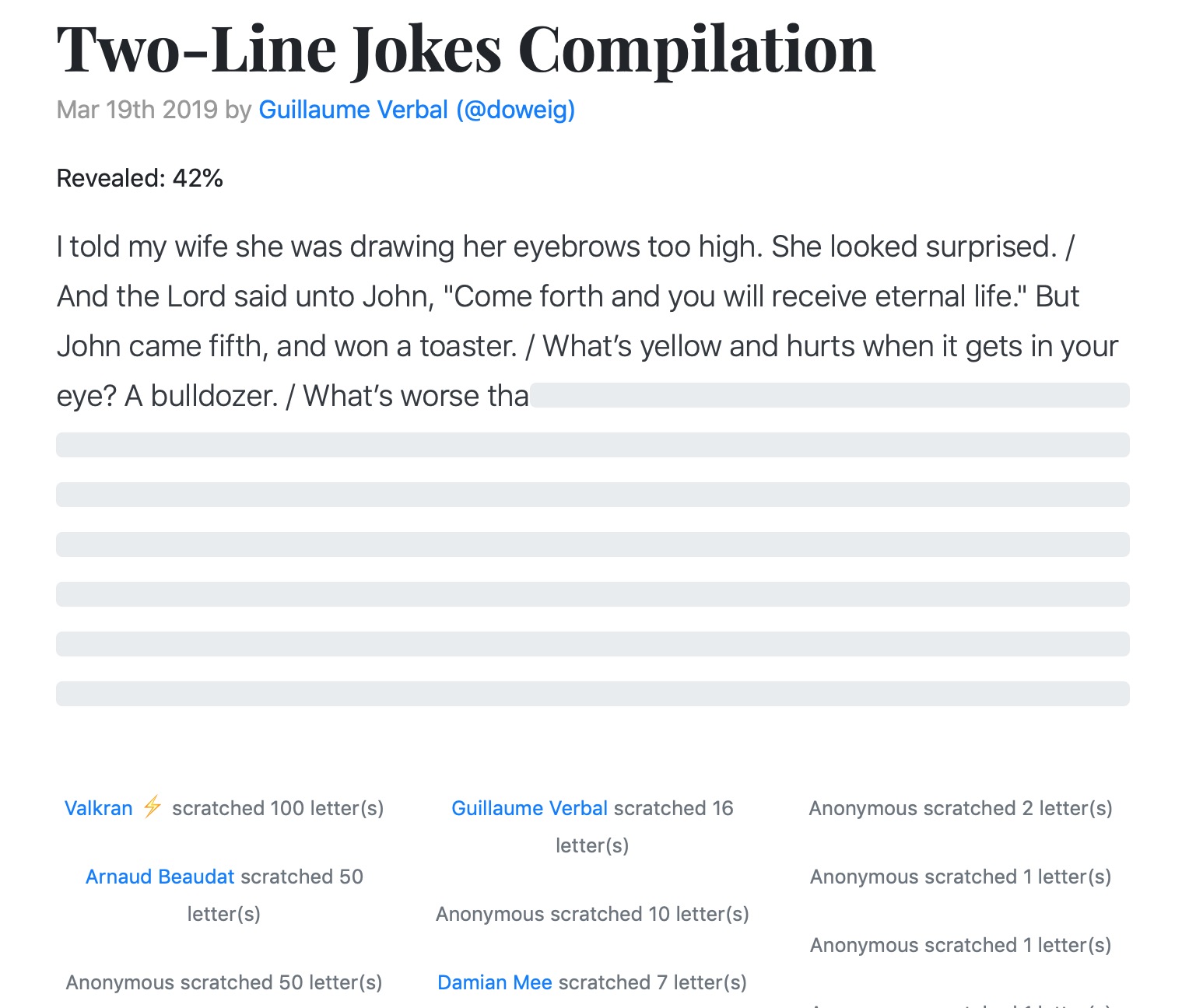Open Damian Mee's profile link

coord(494,982)
